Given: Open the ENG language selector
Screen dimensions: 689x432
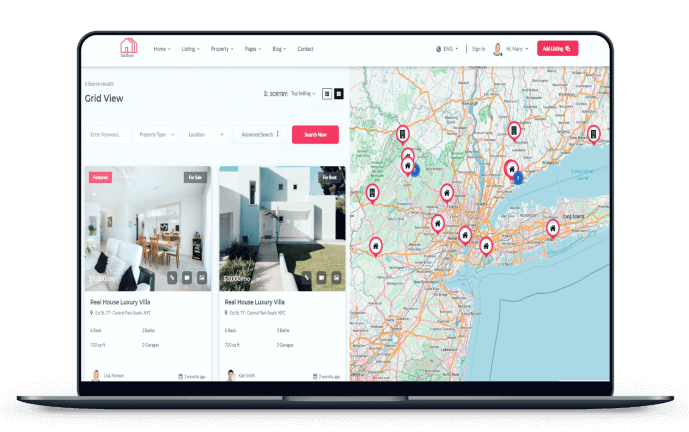Looking at the screenshot, I should pyautogui.click(x=448, y=48).
